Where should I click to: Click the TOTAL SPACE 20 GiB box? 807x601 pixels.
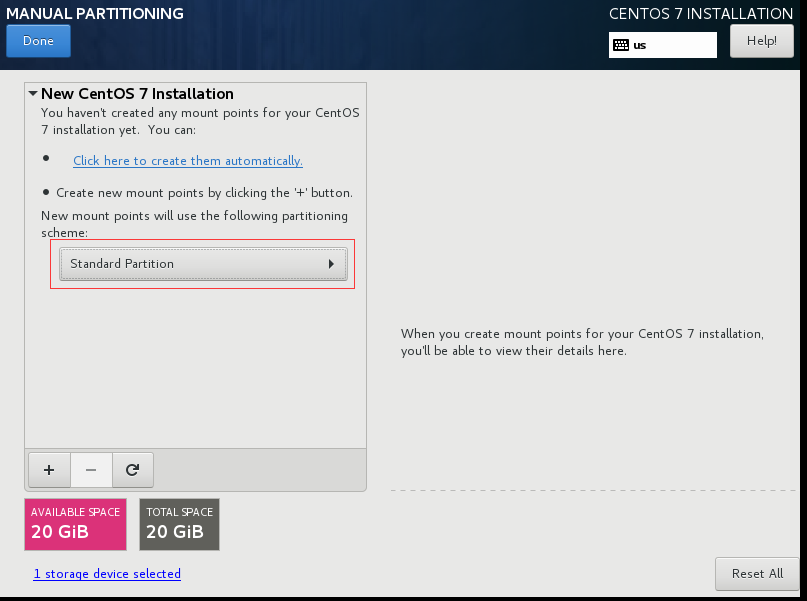coord(180,524)
